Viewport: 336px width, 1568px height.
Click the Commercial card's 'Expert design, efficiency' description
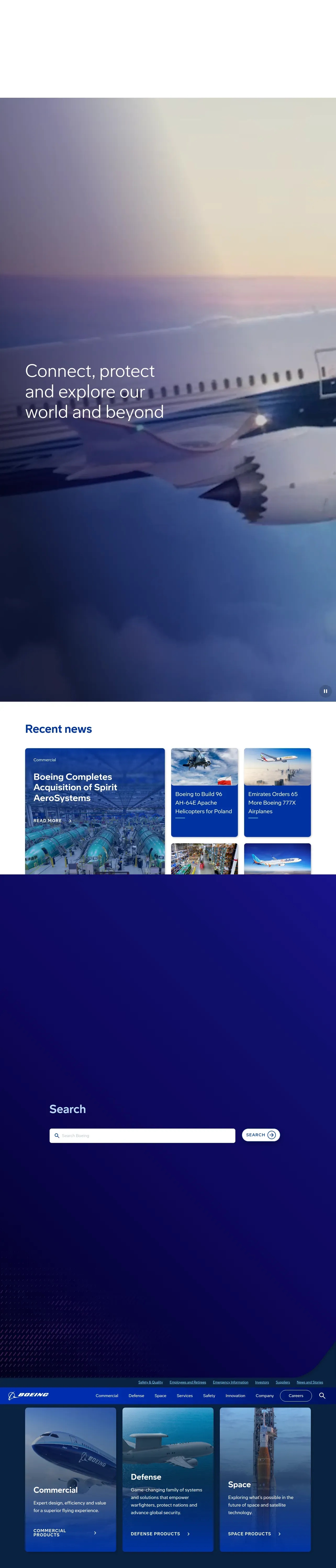pyautogui.click(x=70, y=1507)
